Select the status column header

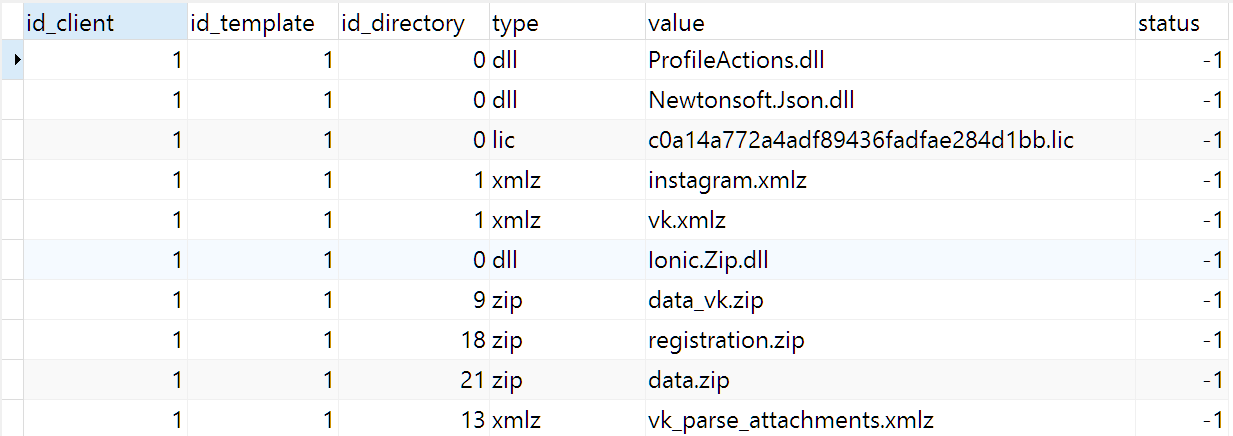tap(1184, 22)
